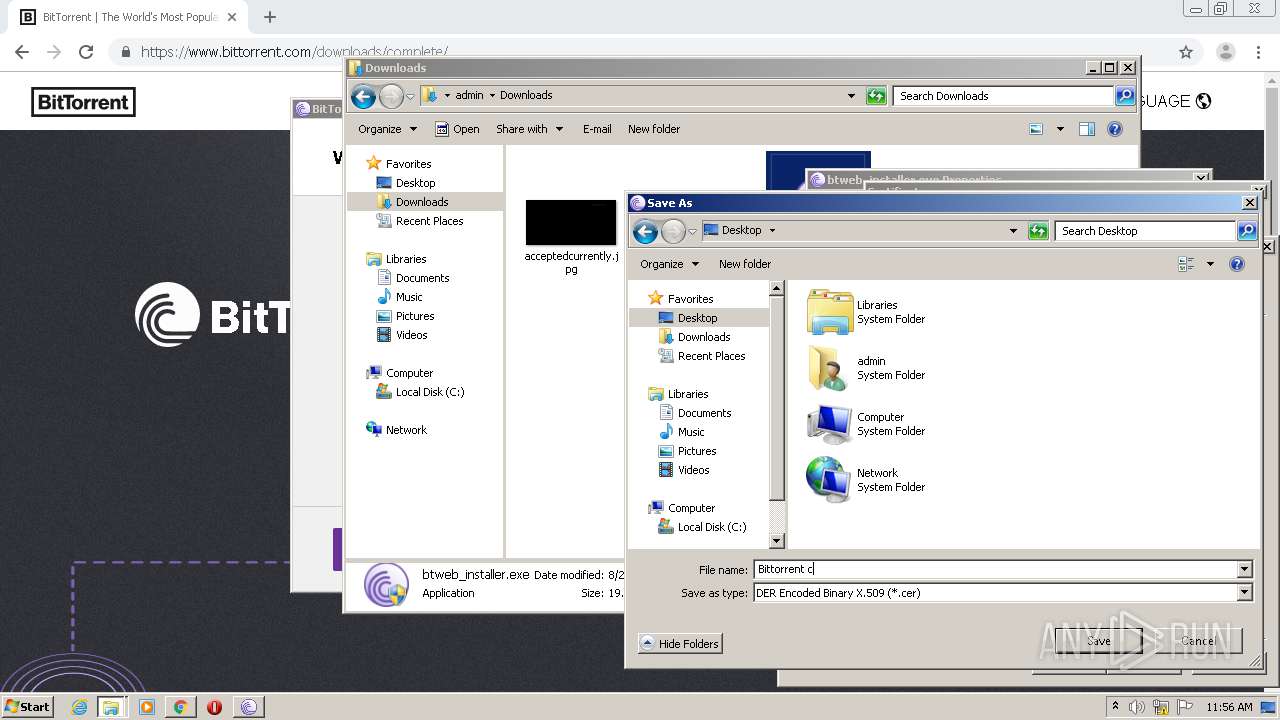Click Internet Explorer taskbar icon

80,707
